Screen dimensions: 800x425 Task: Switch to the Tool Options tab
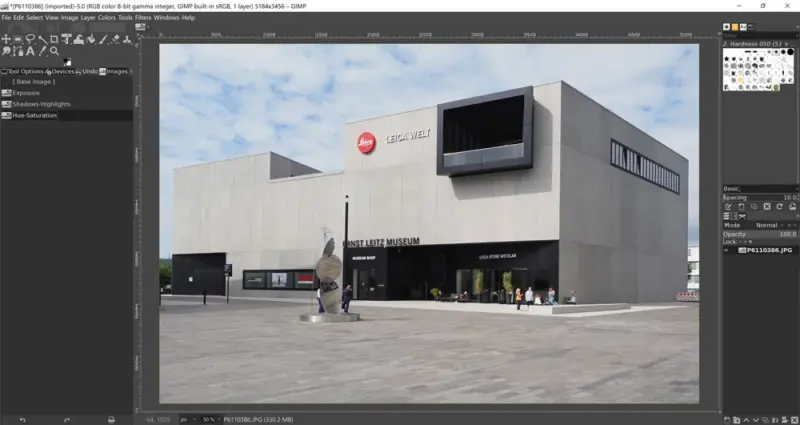click(24, 71)
